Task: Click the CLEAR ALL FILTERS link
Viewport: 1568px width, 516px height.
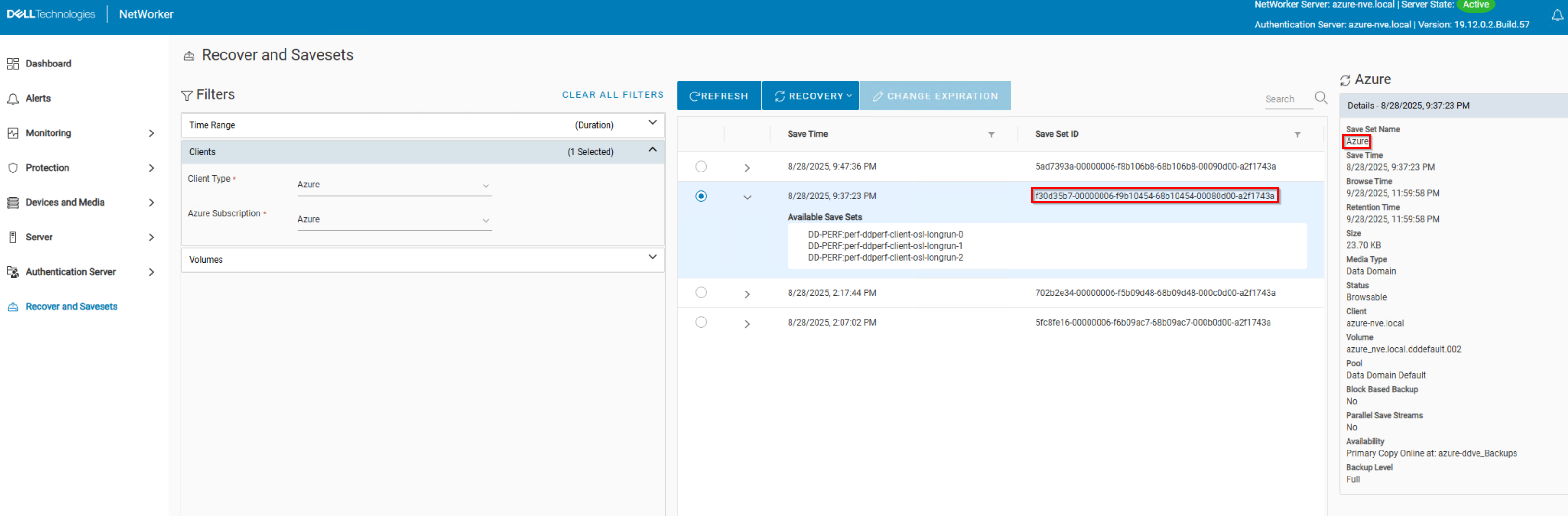Action: click(612, 94)
